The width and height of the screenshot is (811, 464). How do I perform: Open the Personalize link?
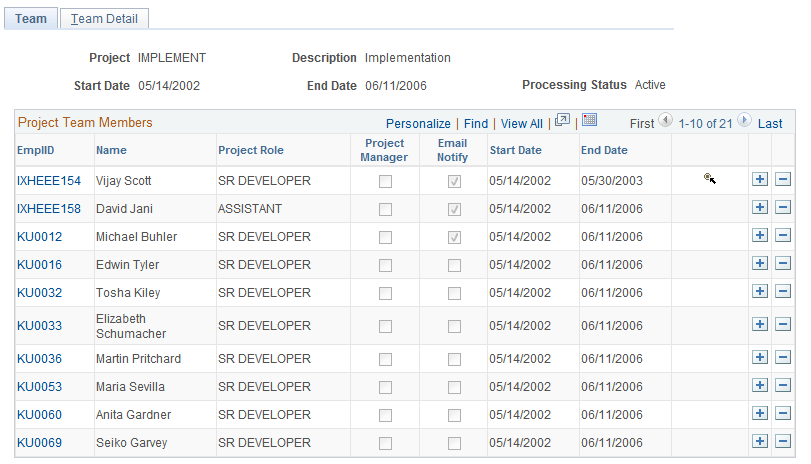(x=418, y=124)
